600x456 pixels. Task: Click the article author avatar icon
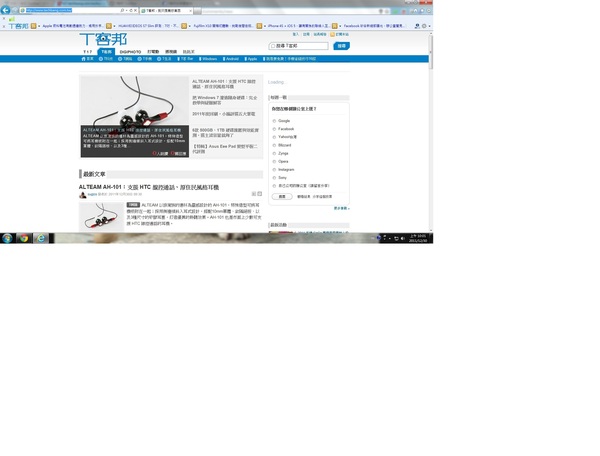coord(83,195)
